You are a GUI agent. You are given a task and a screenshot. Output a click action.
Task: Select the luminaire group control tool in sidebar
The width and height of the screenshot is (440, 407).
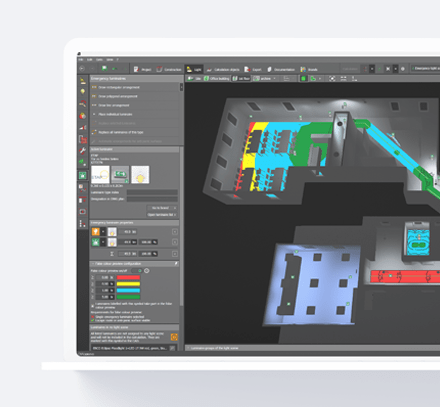(x=82, y=200)
